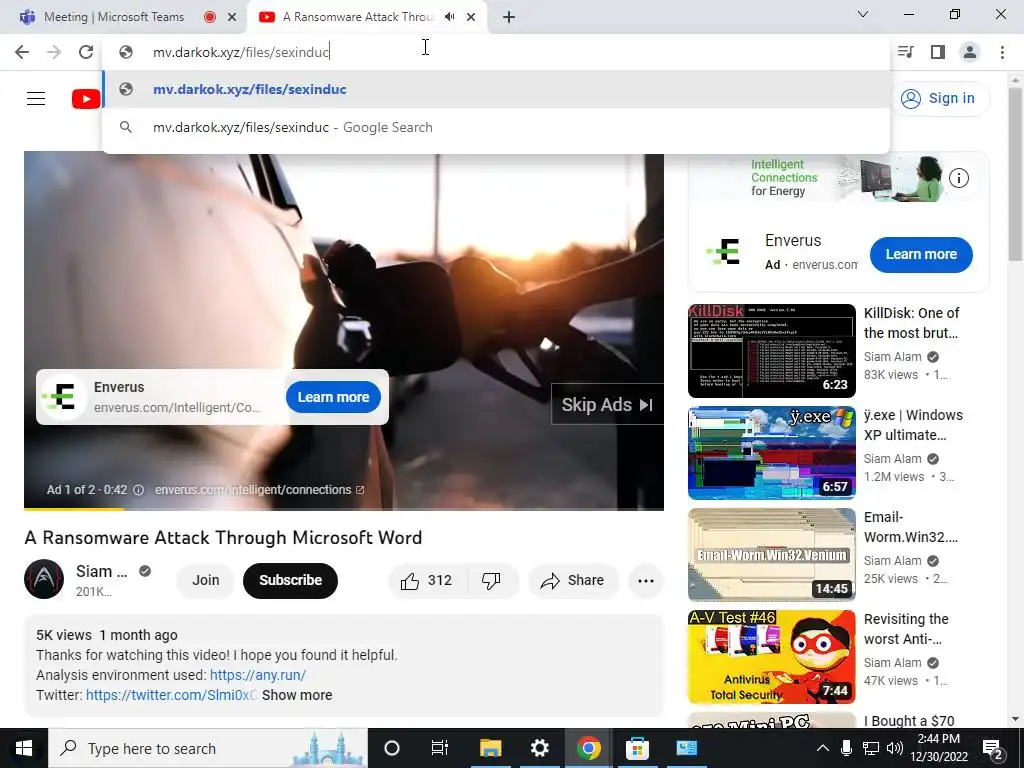Image resolution: width=1024 pixels, height=768 pixels.
Task: Click the microphone tray icon
Action: pos(846,748)
